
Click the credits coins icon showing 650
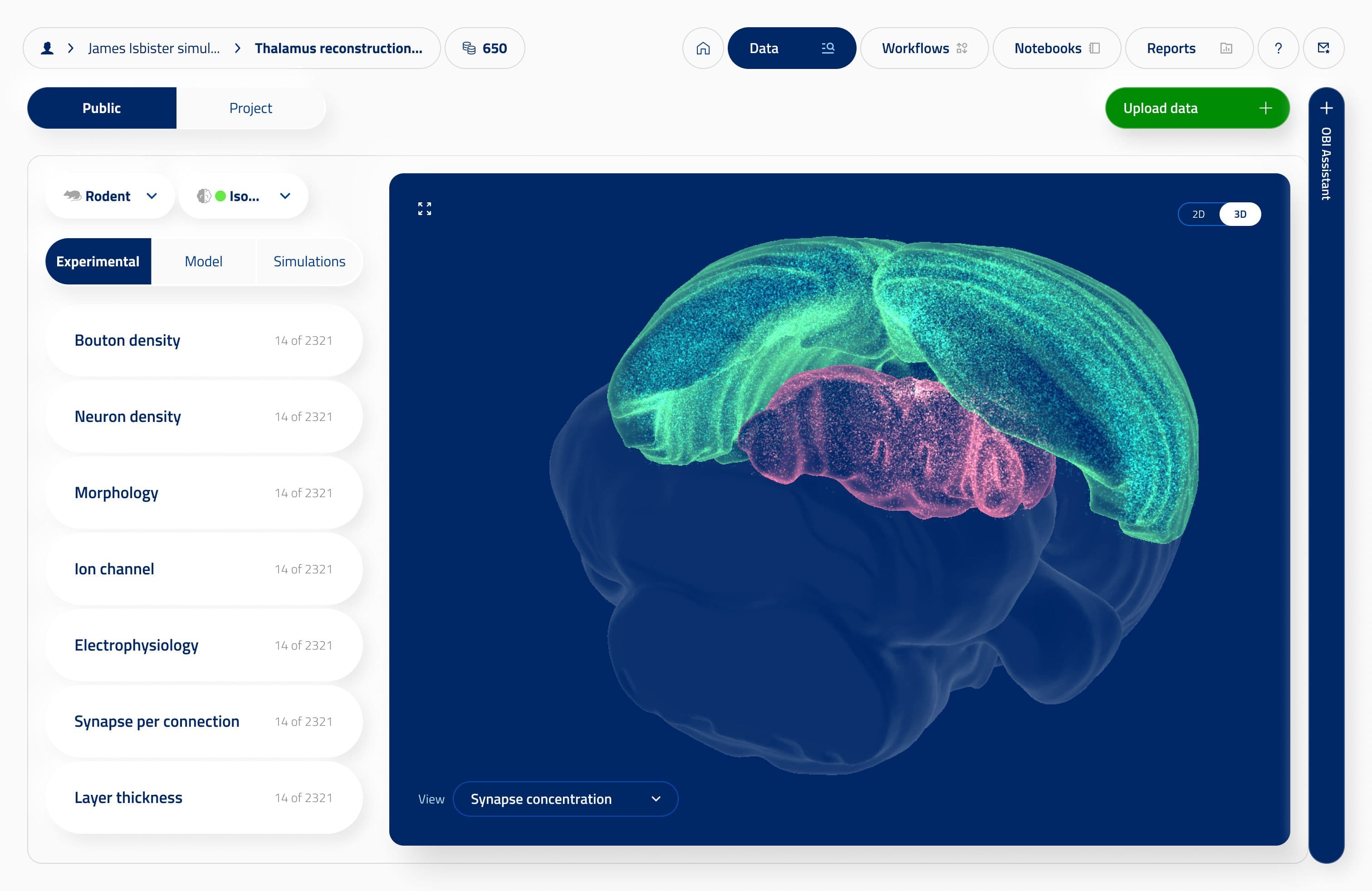coord(469,49)
